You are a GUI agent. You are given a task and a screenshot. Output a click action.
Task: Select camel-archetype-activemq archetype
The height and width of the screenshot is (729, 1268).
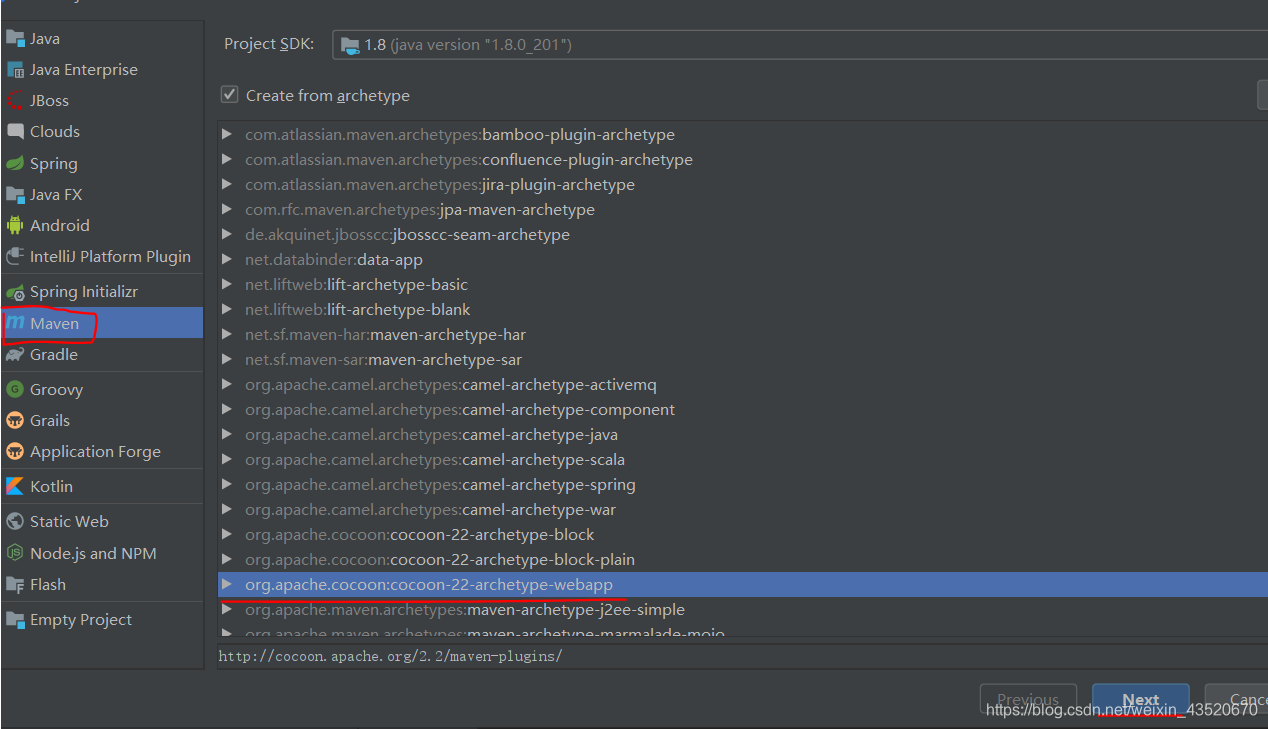click(743, 384)
